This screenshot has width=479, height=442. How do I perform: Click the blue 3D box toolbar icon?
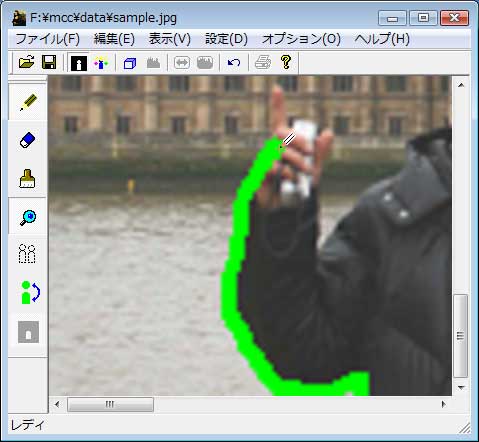130,63
